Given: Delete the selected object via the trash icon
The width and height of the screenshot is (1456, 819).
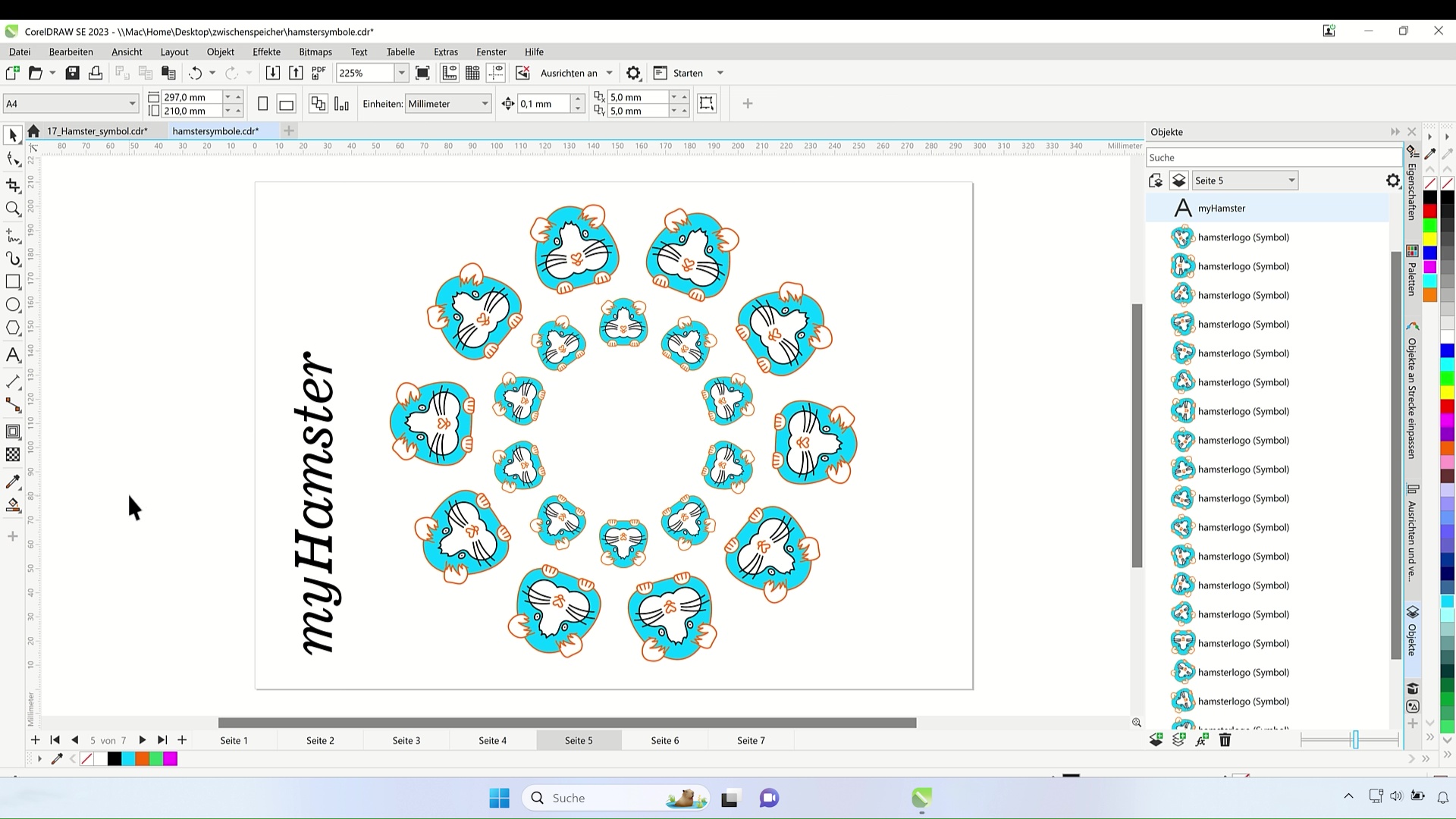Looking at the screenshot, I should tap(1225, 740).
